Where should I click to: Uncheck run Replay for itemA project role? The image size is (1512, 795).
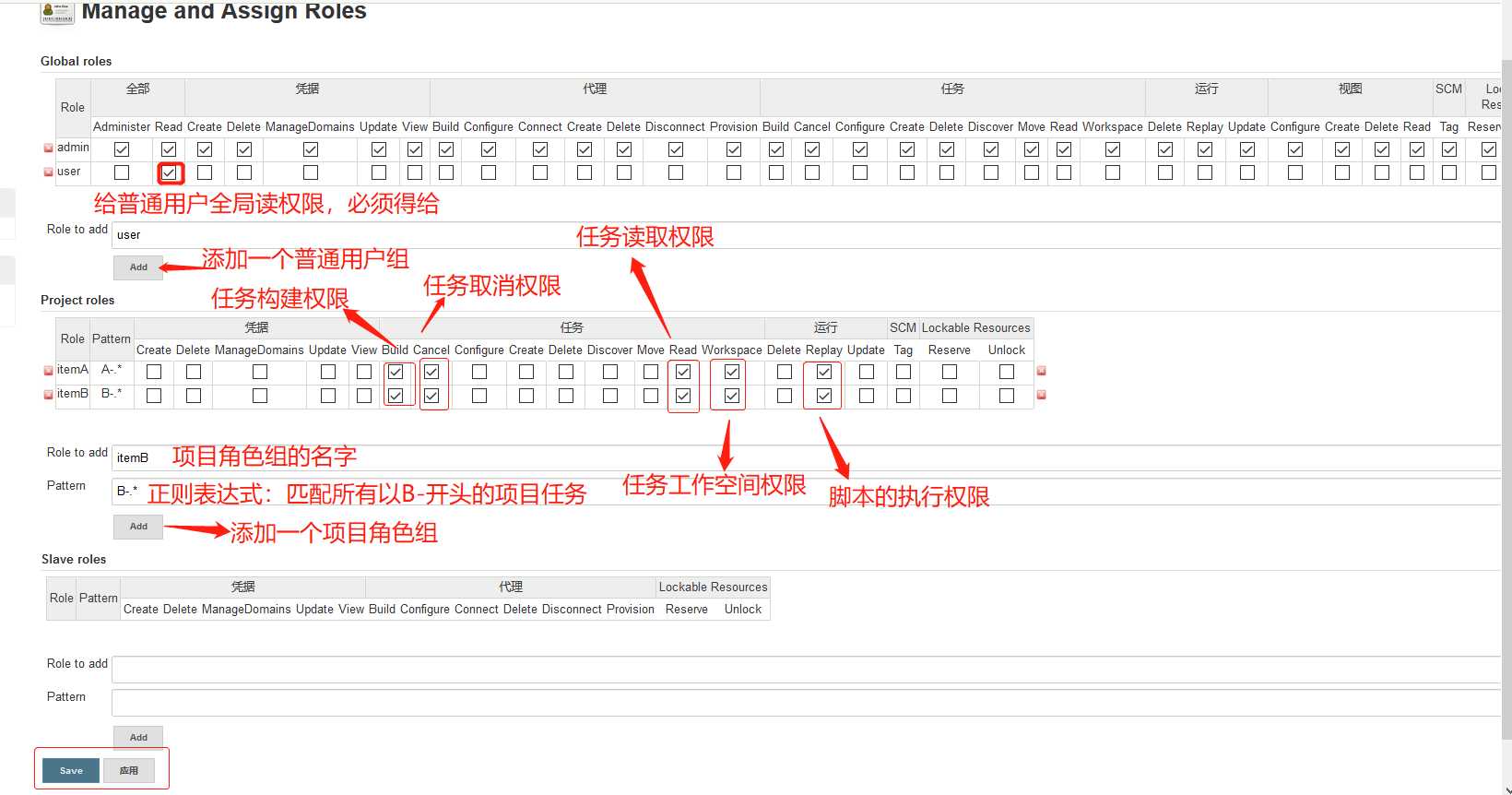pyautogui.click(x=824, y=372)
